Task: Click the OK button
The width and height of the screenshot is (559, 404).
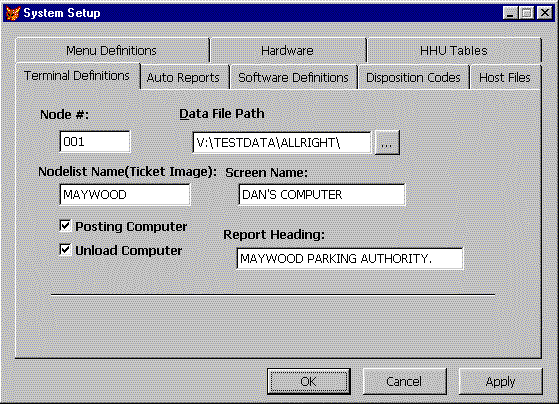Action: tap(309, 382)
